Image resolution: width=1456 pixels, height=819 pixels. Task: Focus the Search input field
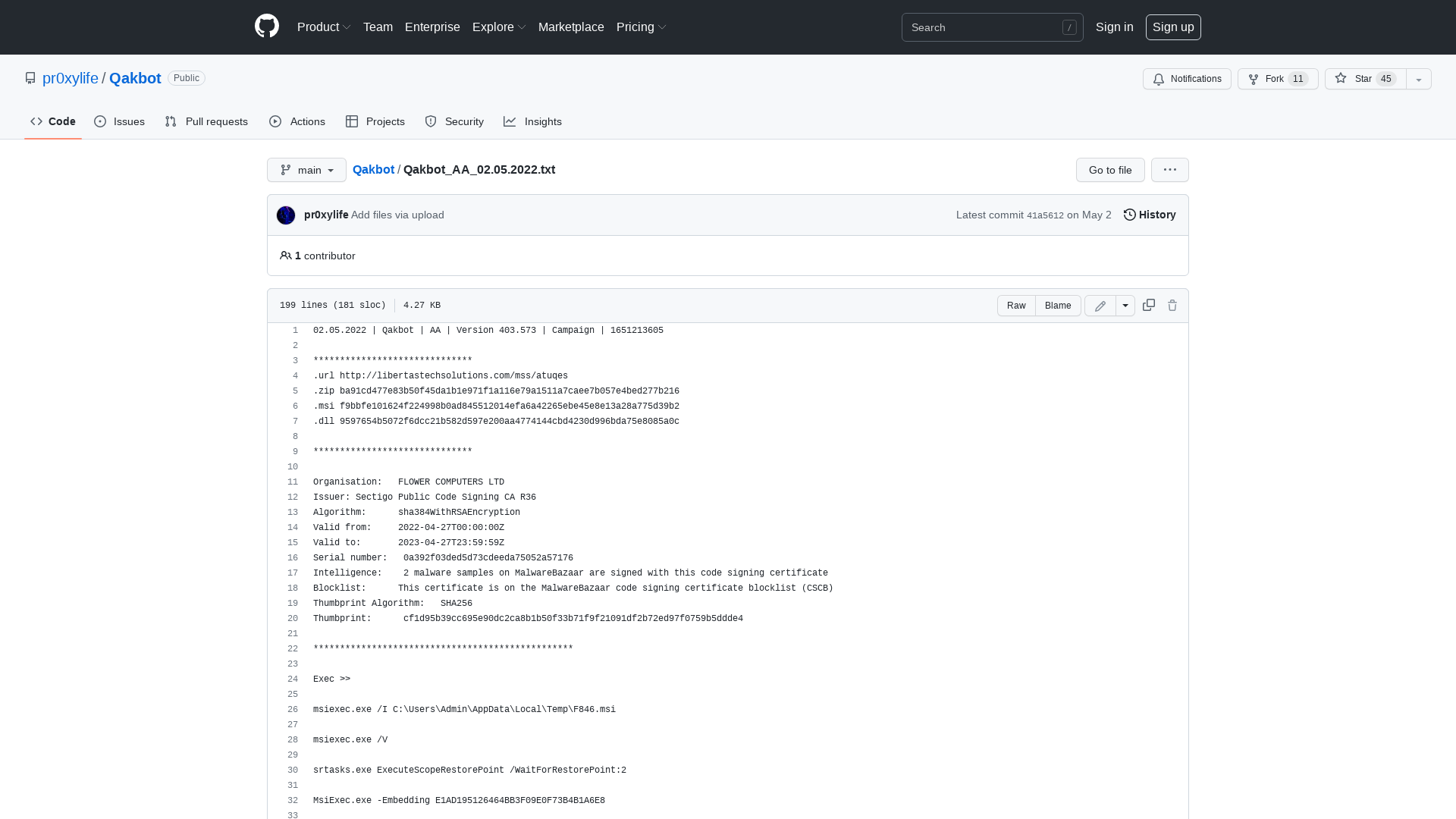[x=992, y=27]
